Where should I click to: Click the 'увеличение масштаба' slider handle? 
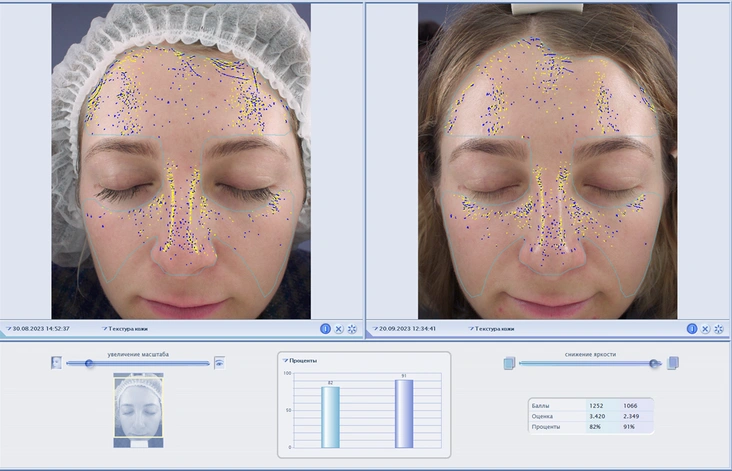pos(89,363)
